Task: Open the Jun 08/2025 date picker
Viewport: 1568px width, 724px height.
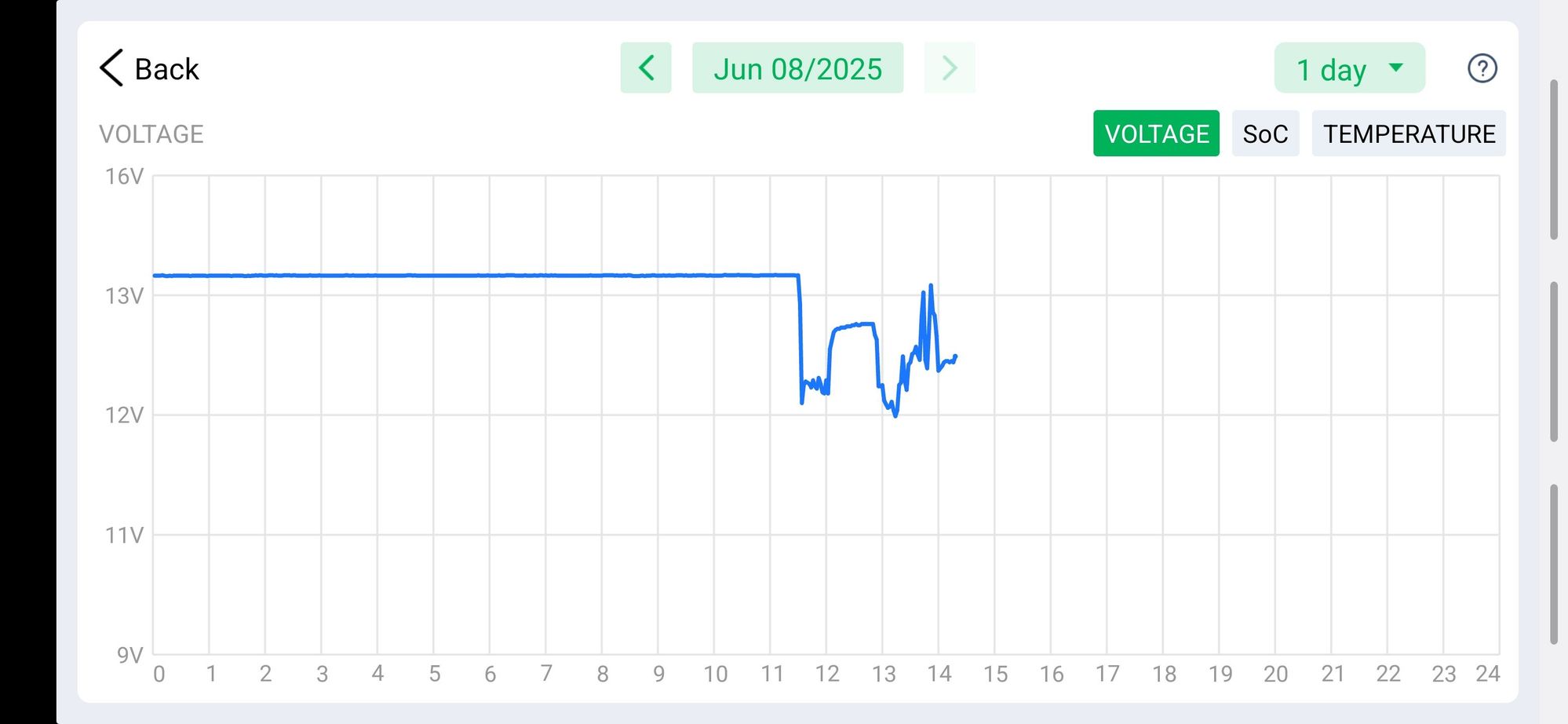Action: pyautogui.click(x=797, y=68)
